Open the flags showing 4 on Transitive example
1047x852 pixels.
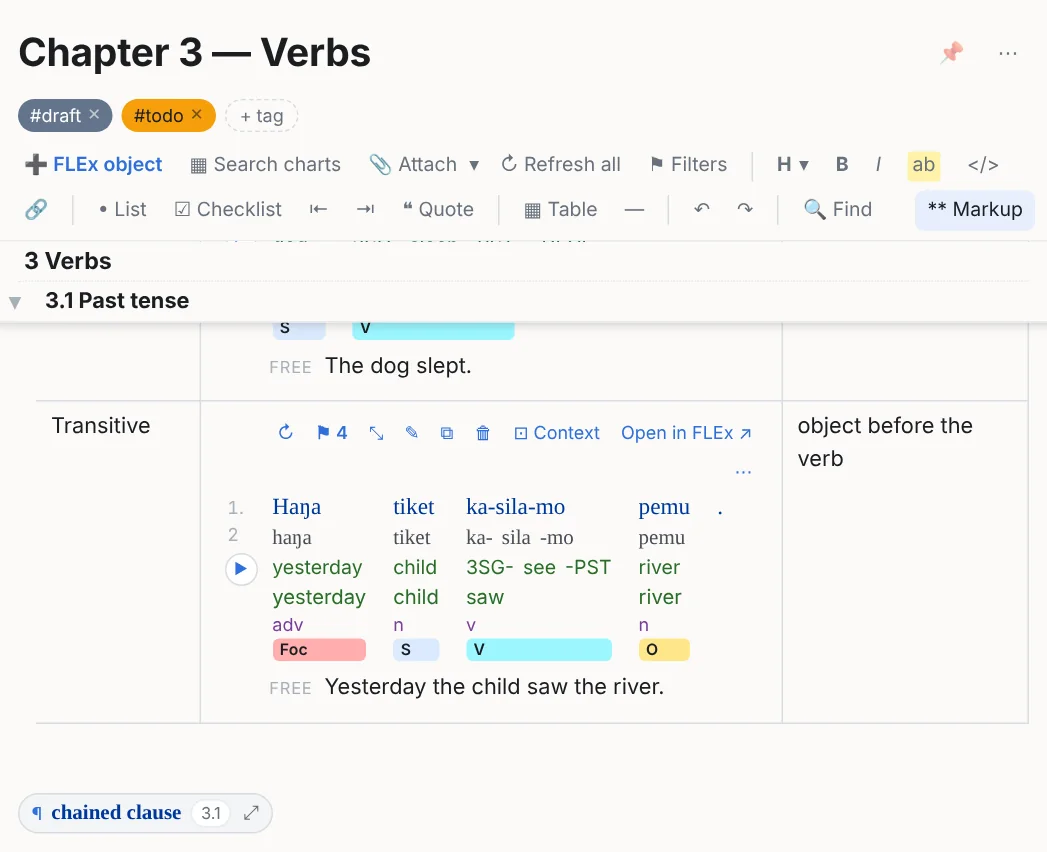(x=332, y=433)
